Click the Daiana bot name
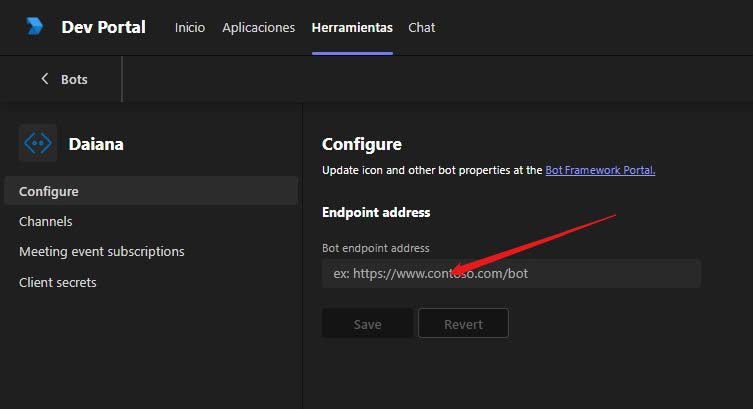 point(96,144)
